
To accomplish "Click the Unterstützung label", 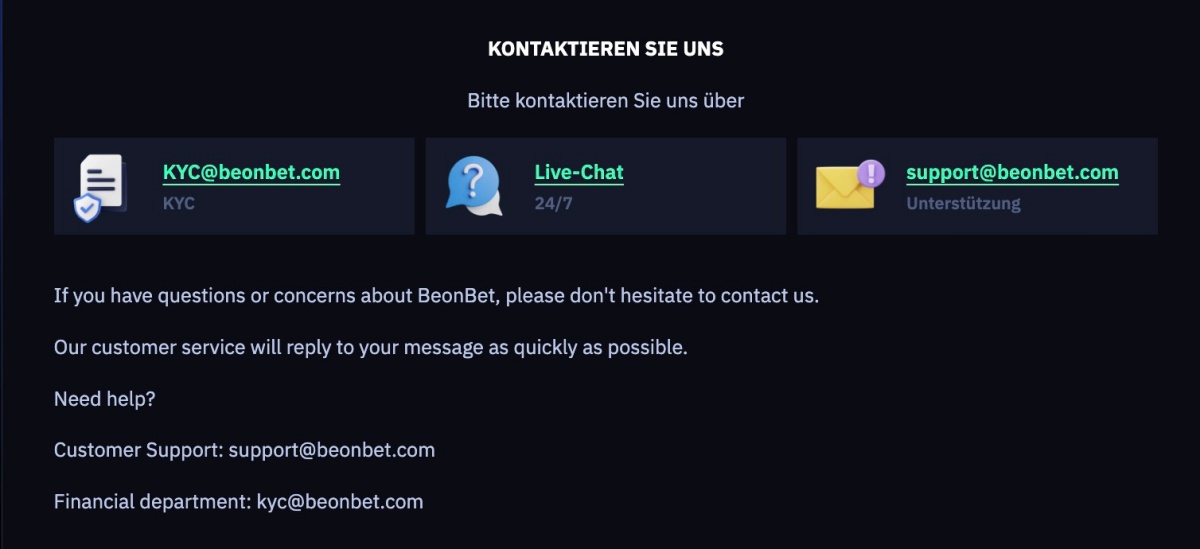I will click(963, 203).
